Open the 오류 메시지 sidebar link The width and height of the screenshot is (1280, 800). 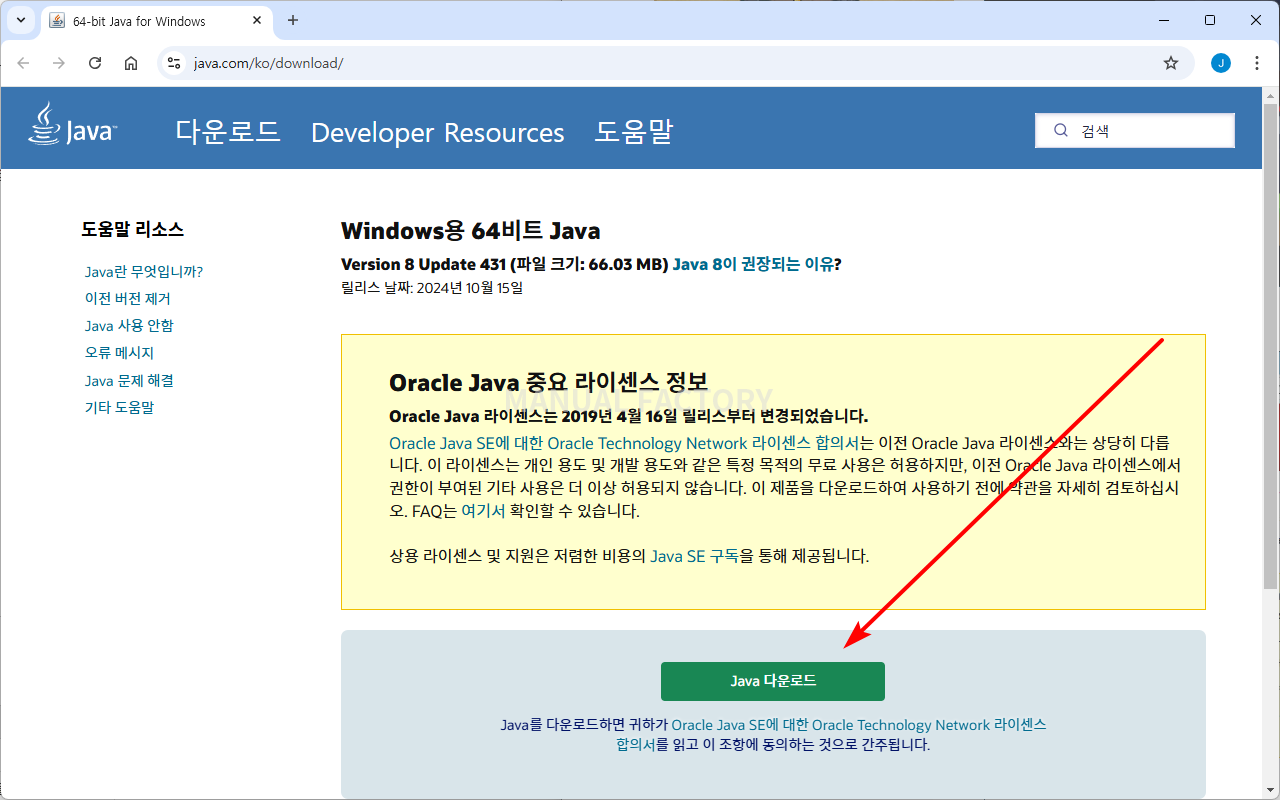(119, 353)
